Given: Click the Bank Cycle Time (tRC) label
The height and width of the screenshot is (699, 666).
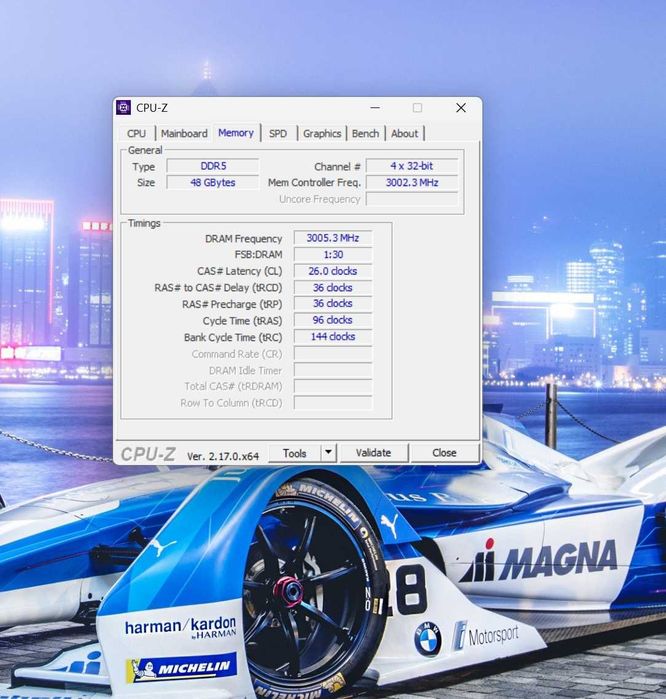Looking at the screenshot, I should (x=233, y=337).
